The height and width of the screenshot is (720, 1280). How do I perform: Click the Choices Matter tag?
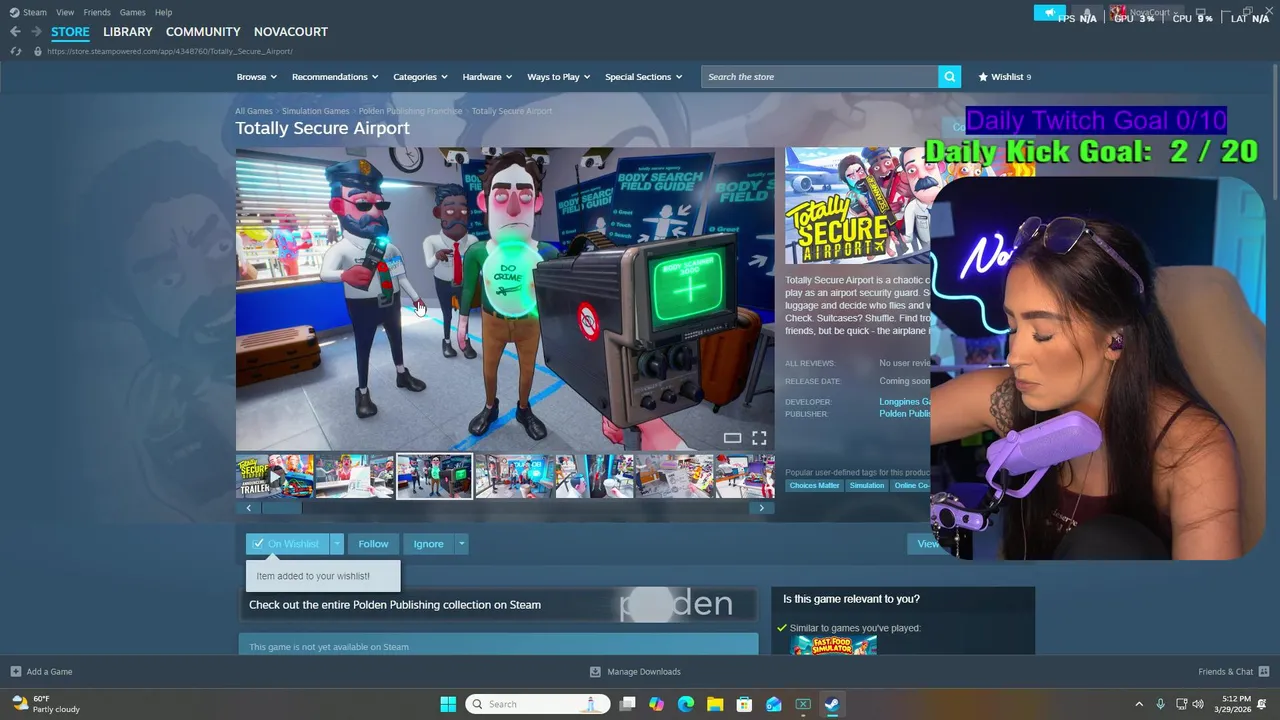(x=815, y=486)
